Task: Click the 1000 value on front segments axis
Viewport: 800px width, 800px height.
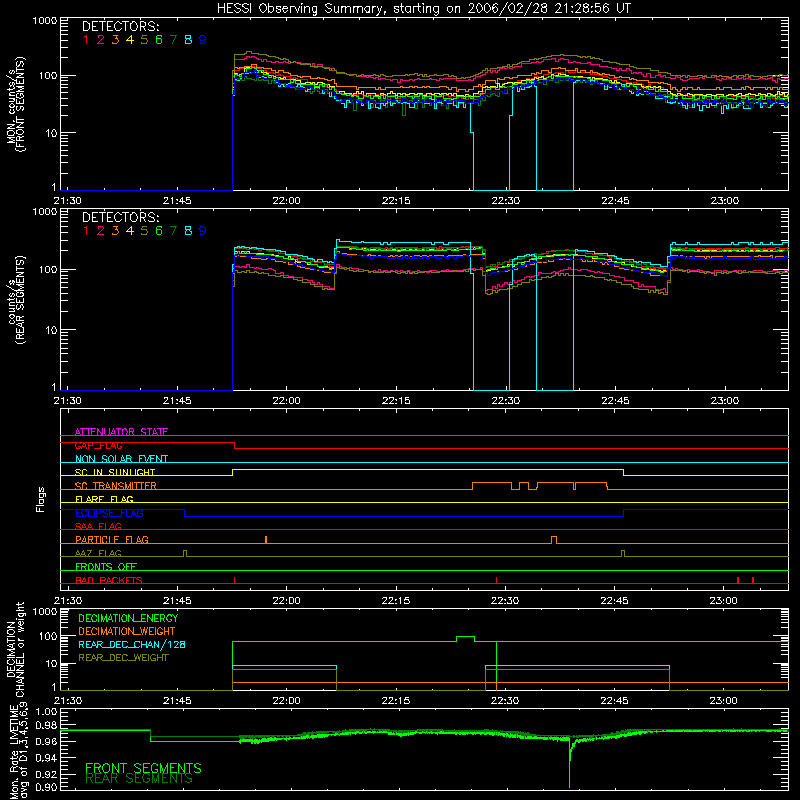Action: 45,21
